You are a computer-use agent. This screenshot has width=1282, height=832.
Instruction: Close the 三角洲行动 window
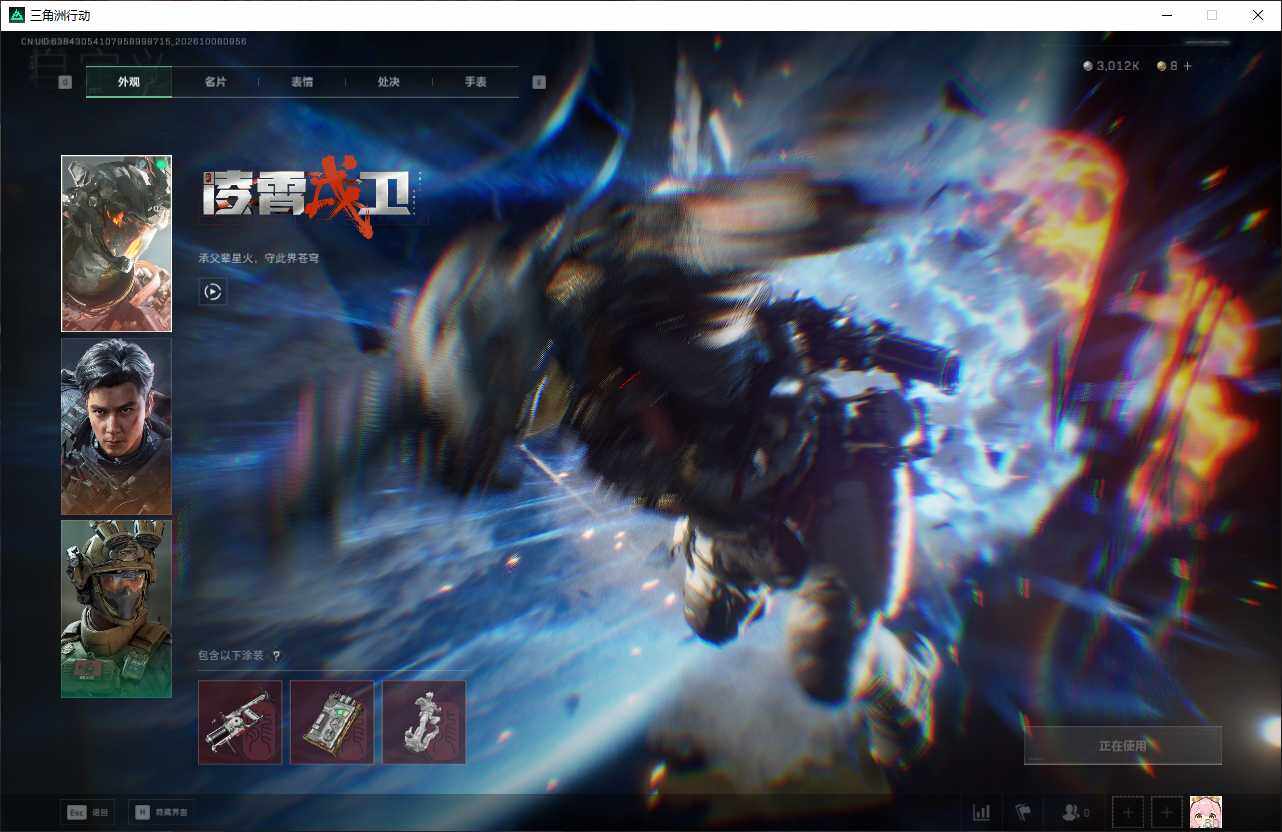pos(1258,15)
